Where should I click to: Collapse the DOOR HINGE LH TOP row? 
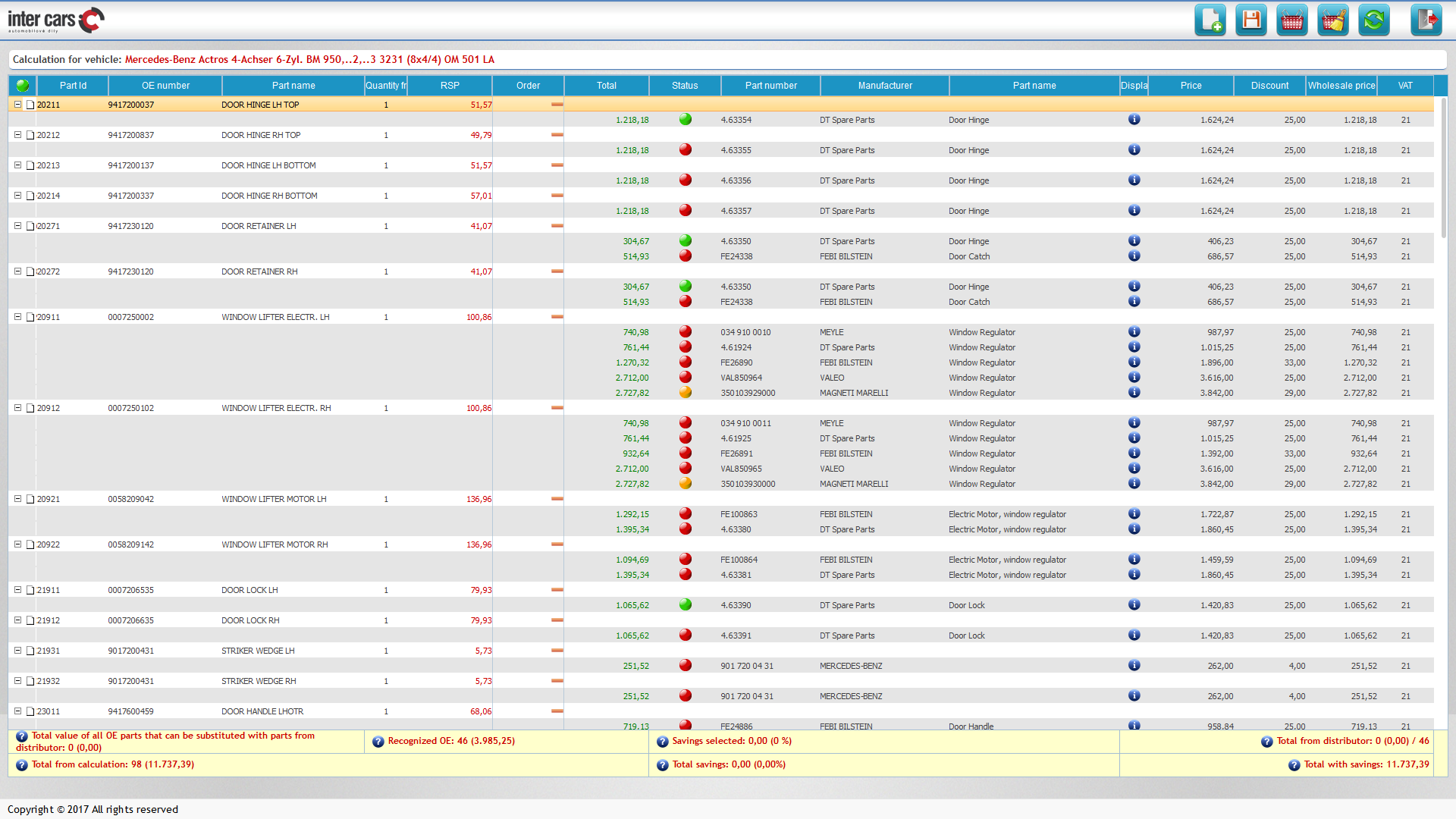17,104
